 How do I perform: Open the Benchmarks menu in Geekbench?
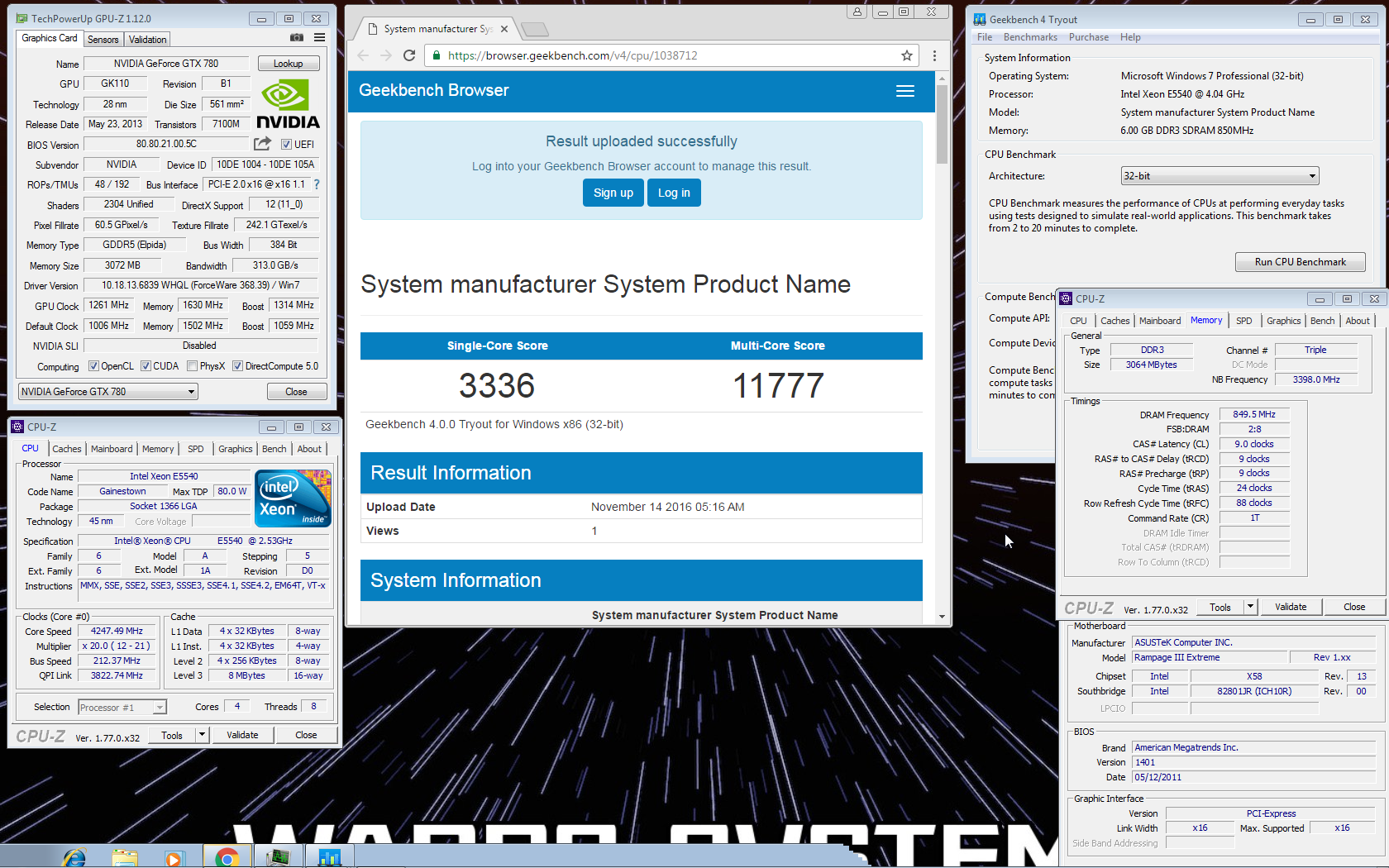pos(1030,37)
